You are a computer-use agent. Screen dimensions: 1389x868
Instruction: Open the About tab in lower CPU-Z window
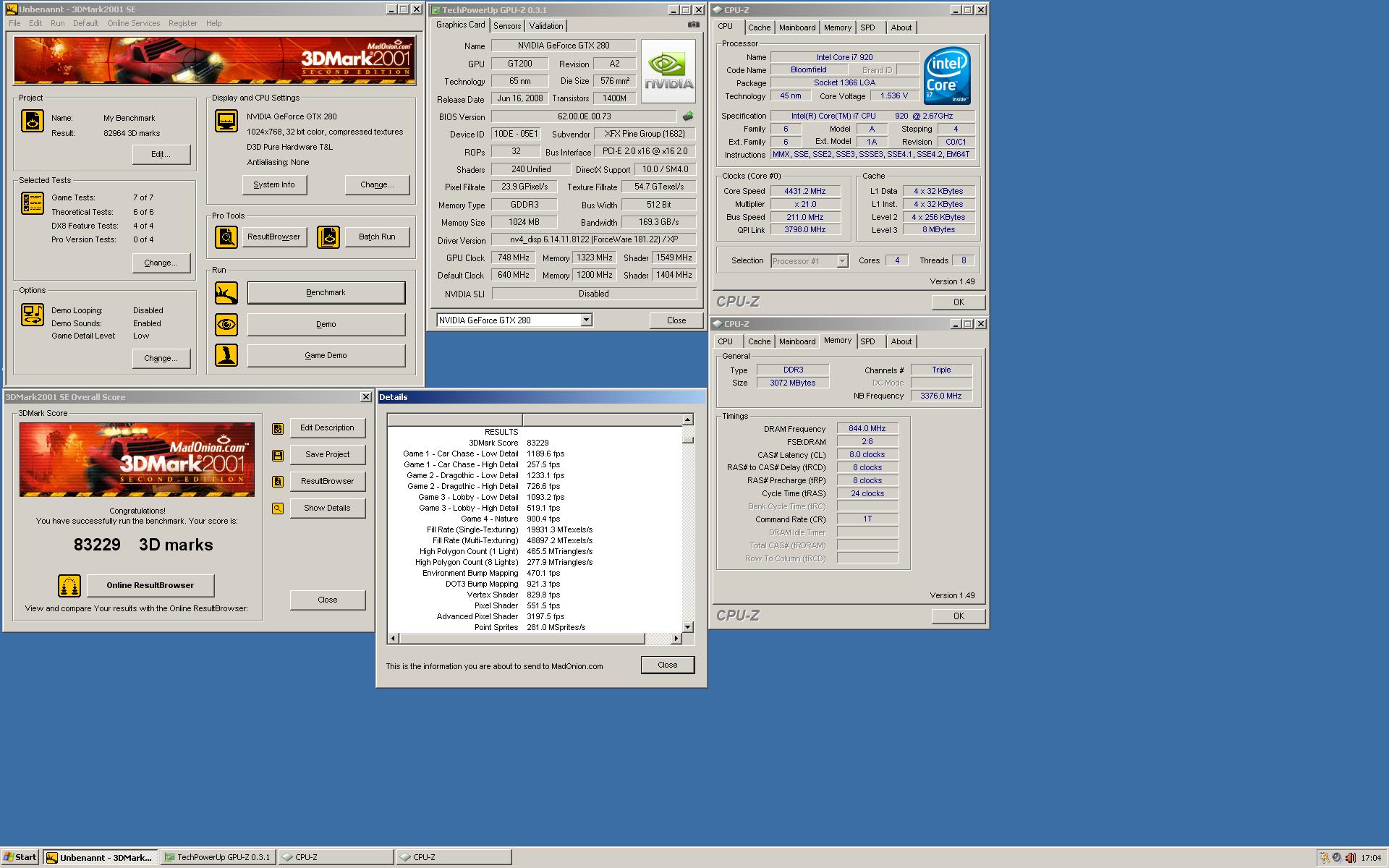point(901,341)
